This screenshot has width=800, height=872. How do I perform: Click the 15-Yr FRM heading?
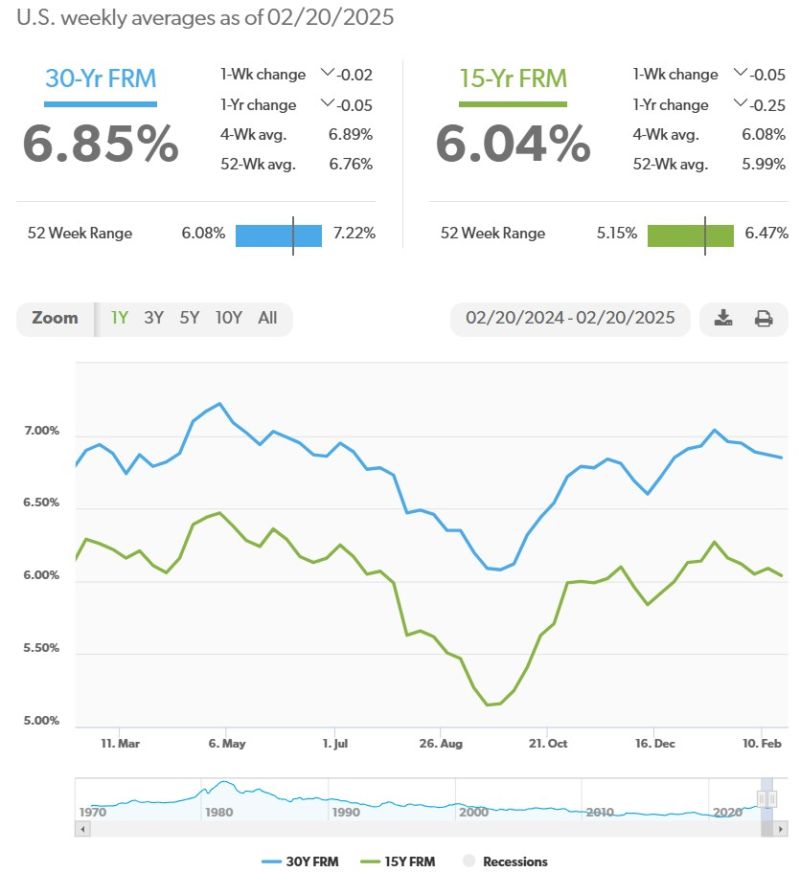coord(513,80)
